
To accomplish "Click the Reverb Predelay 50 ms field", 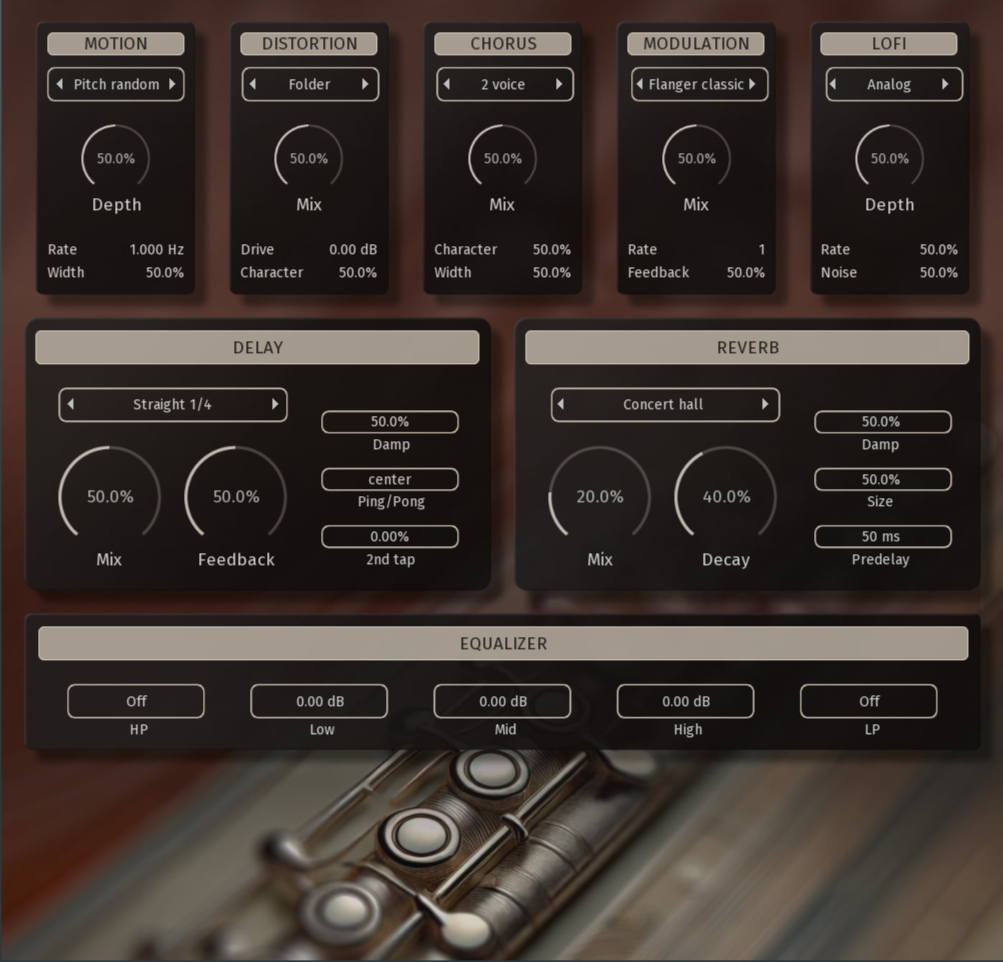I will click(882, 537).
